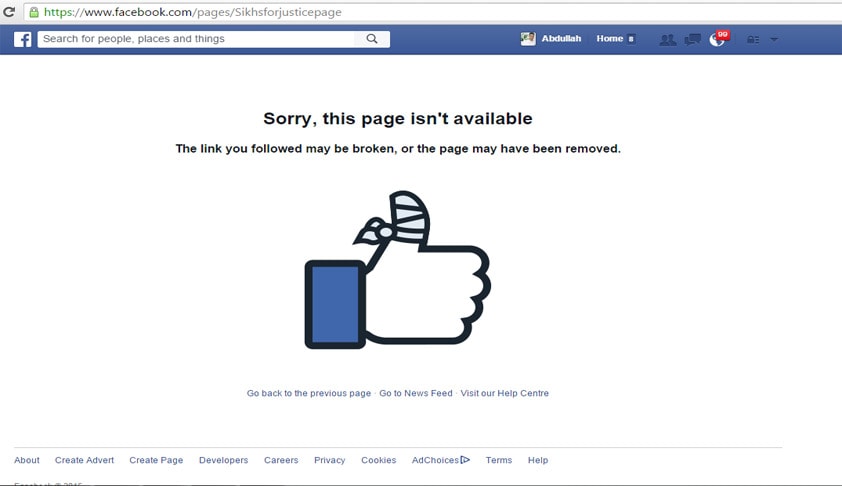842x486 pixels.
Task: Click inside the Facebook search field
Action: pos(196,39)
